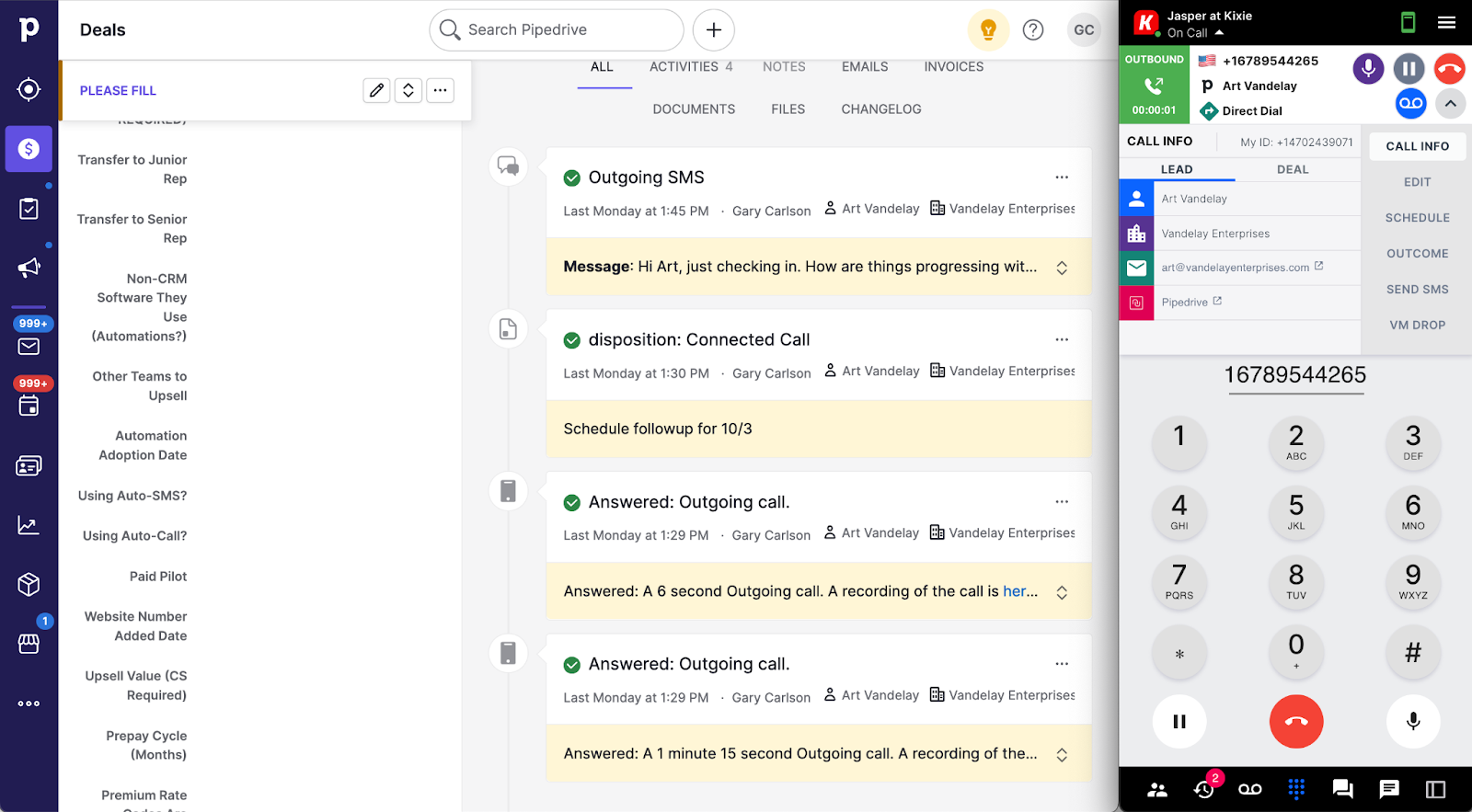
Task: Tap dialpad key 5 JKL
Action: tap(1296, 511)
